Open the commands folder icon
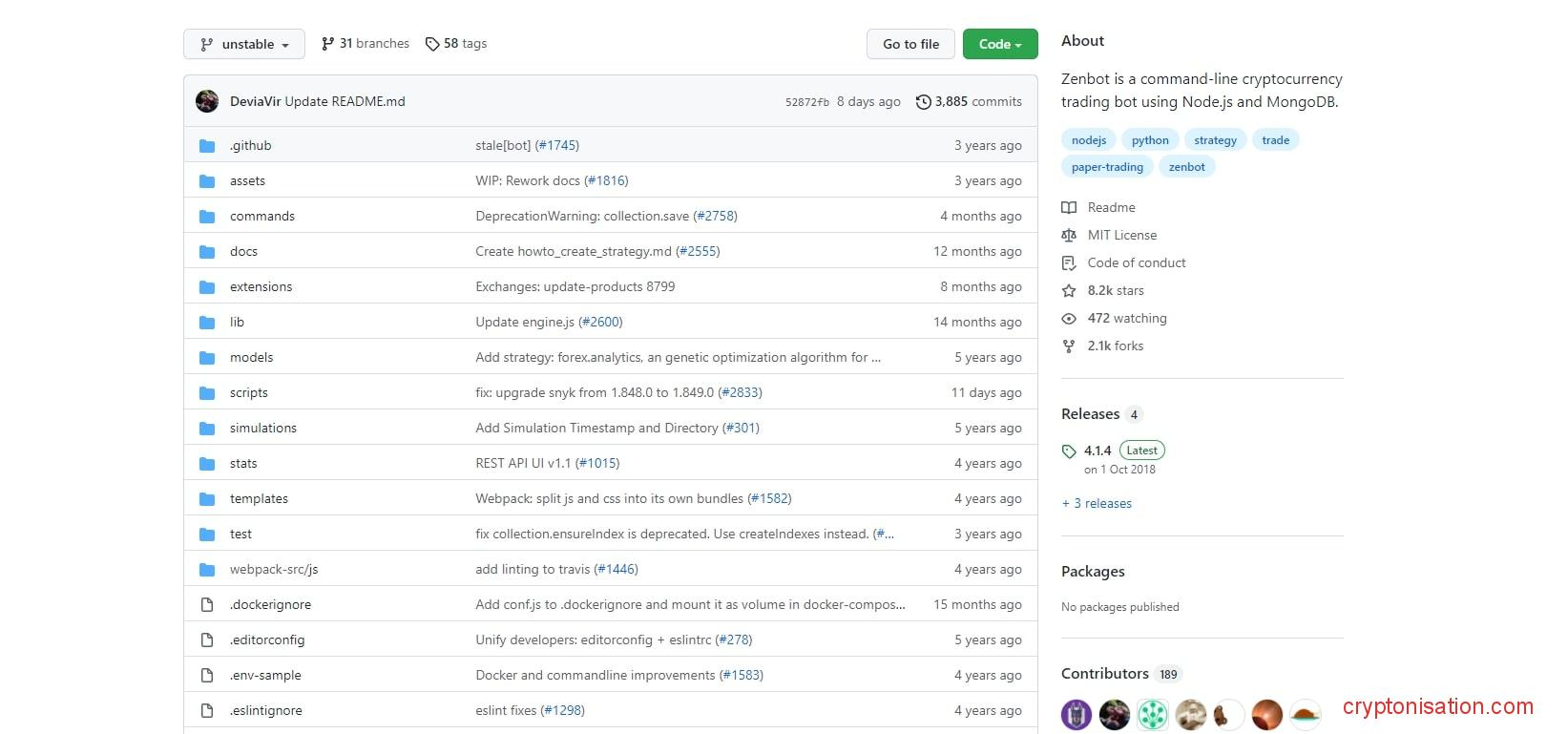Image resolution: width=1568 pixels, height=734 pixels. 207,217
